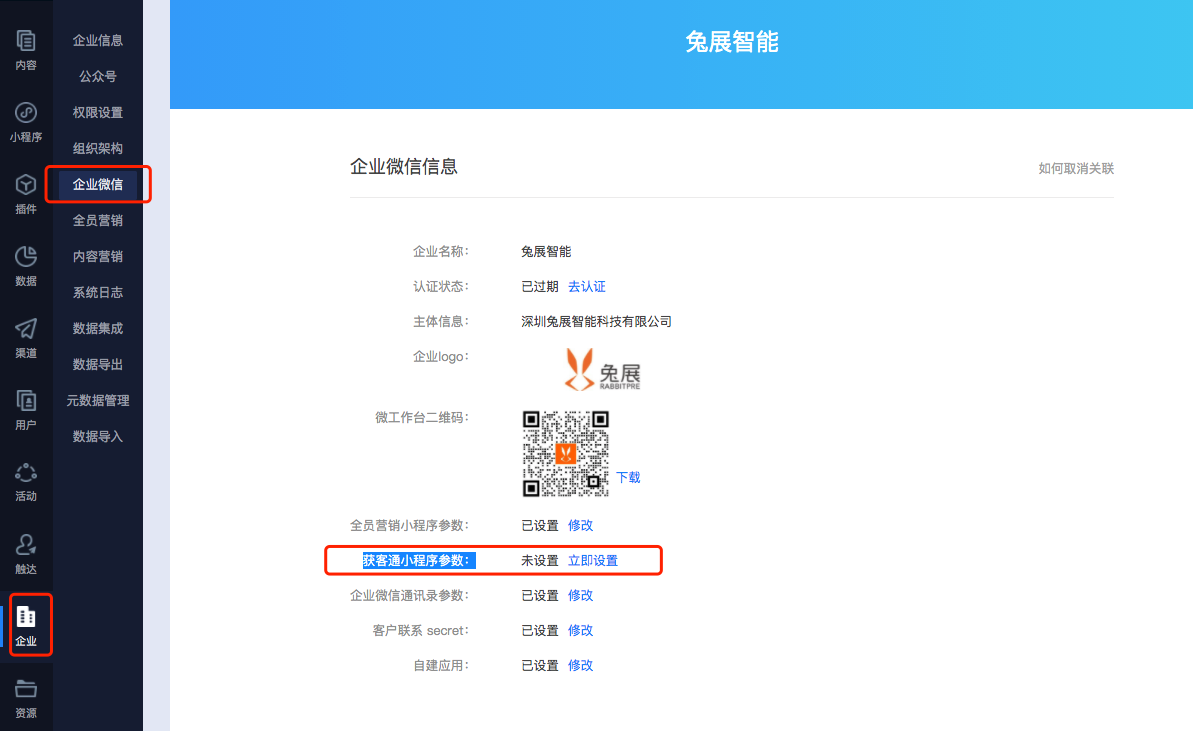Click 修改 for 全员营销小程序参数
Image resolution: width=1193 pixels, height=731 pixels.
(x=581, y=526)
